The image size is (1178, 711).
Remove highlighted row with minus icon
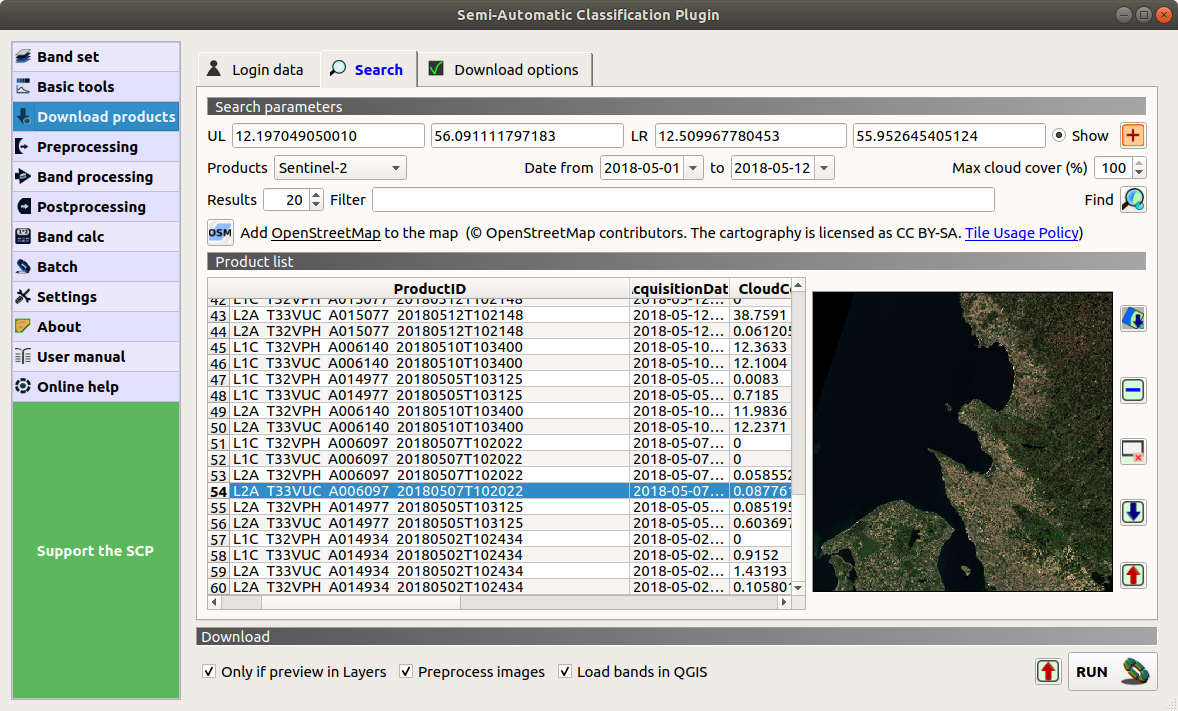[x=1133, y=391]
